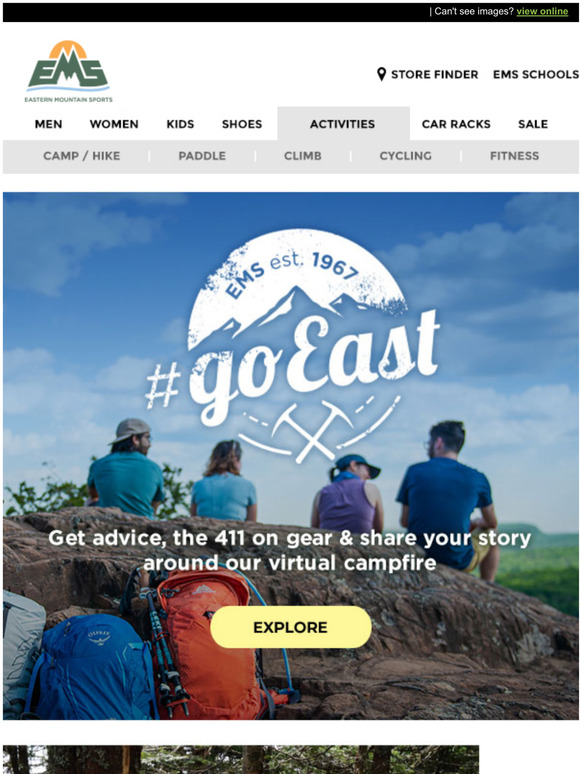
Task: Choose Camp / Hike activity
Action: click(x=81, y=156)
